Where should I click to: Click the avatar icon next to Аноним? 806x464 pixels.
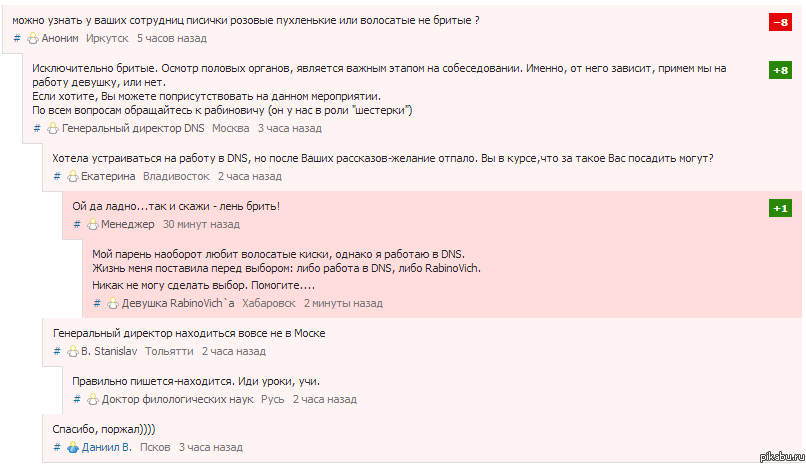tap(33, 38)
